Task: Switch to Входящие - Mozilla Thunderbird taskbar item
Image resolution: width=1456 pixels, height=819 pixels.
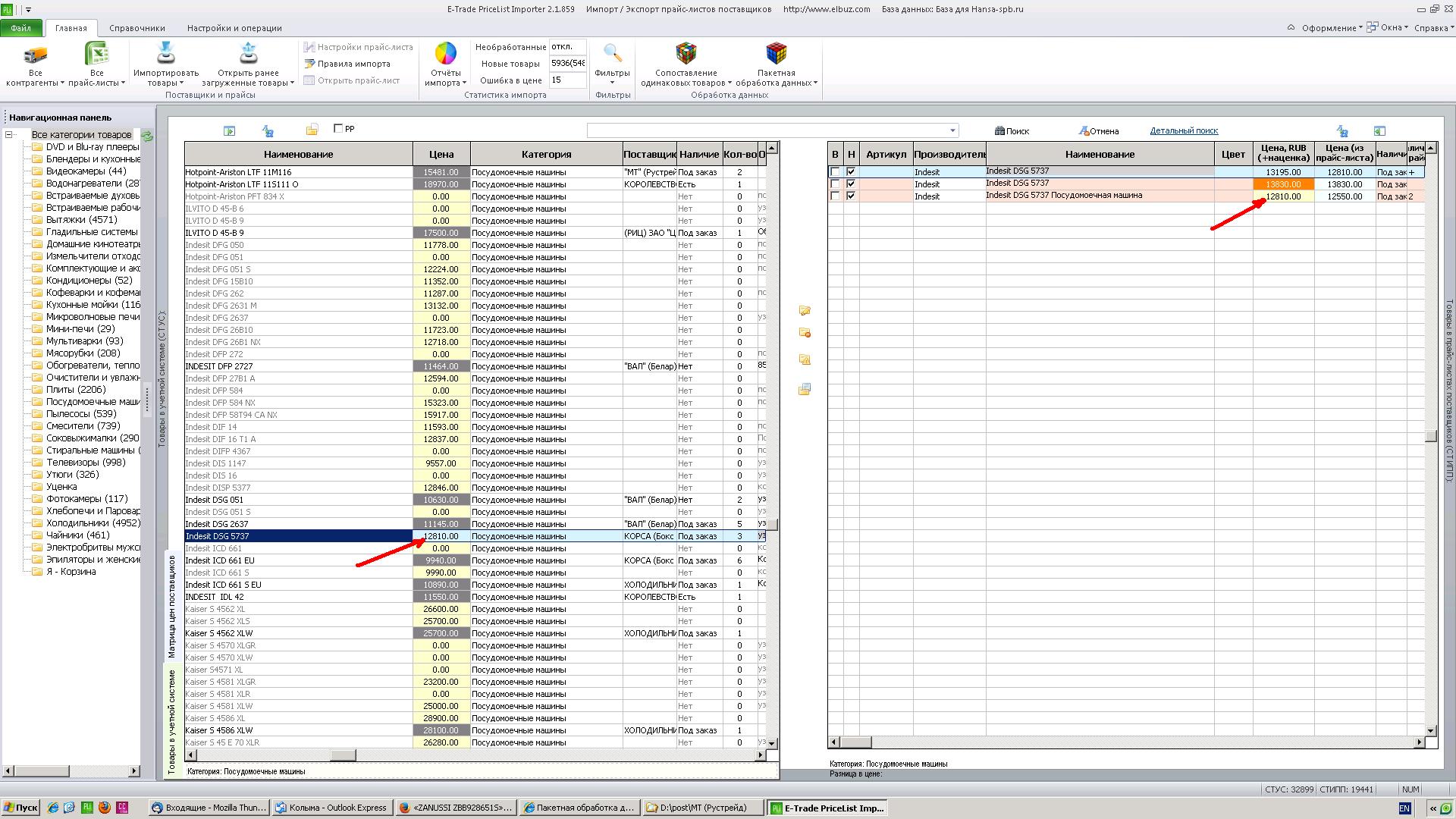Action: click(209, 808)
